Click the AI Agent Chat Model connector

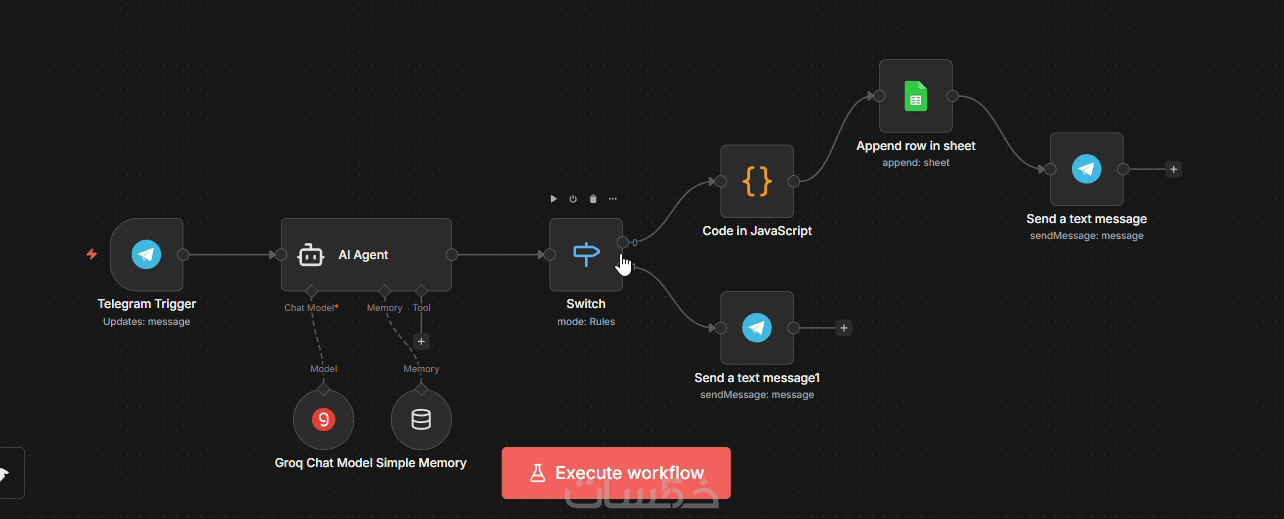[311, 292]
